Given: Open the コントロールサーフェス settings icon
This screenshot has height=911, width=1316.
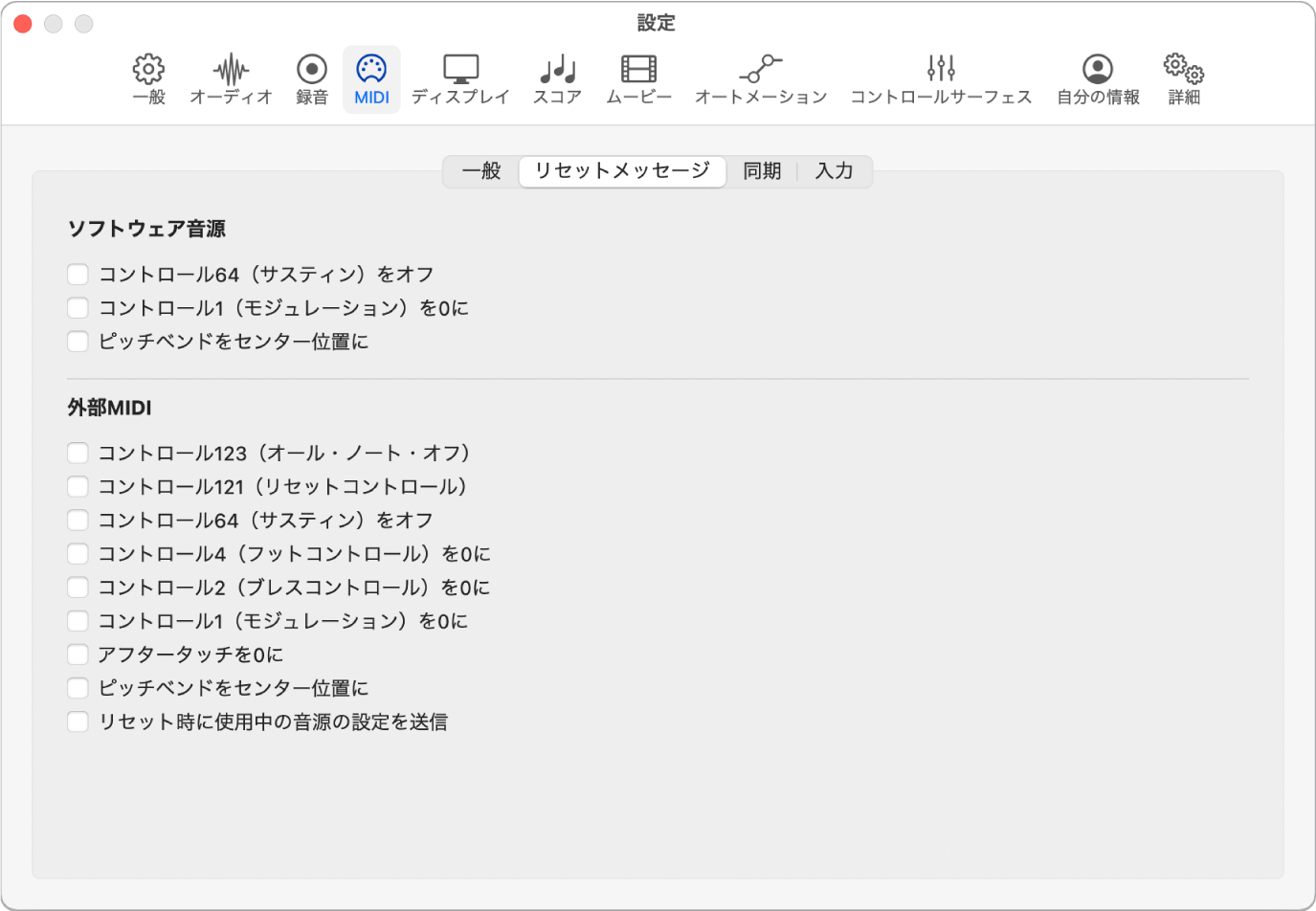Looking at the screenshot, I should pyautogui.click(x=941, y=78).
